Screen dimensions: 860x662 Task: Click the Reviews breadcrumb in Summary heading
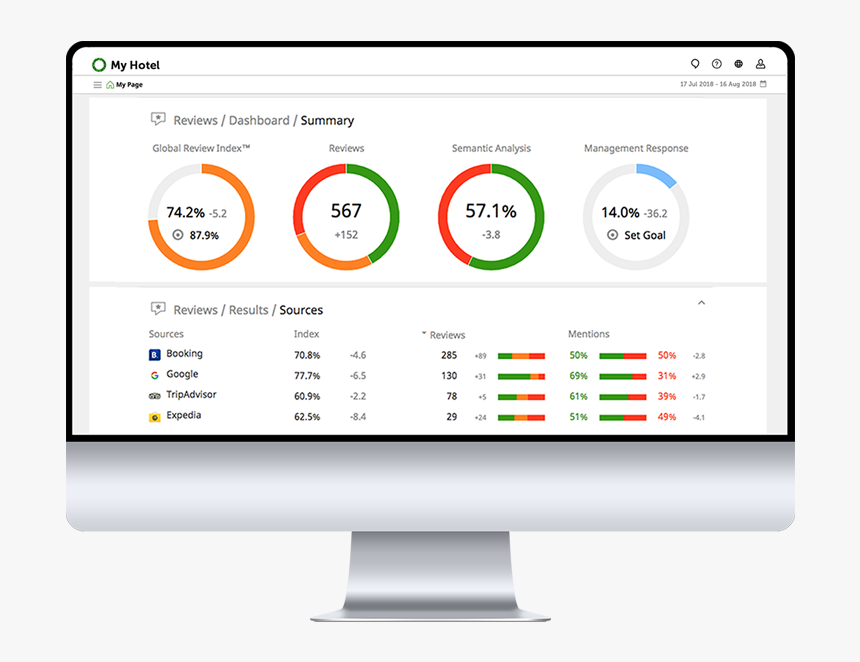pos(195,120)
